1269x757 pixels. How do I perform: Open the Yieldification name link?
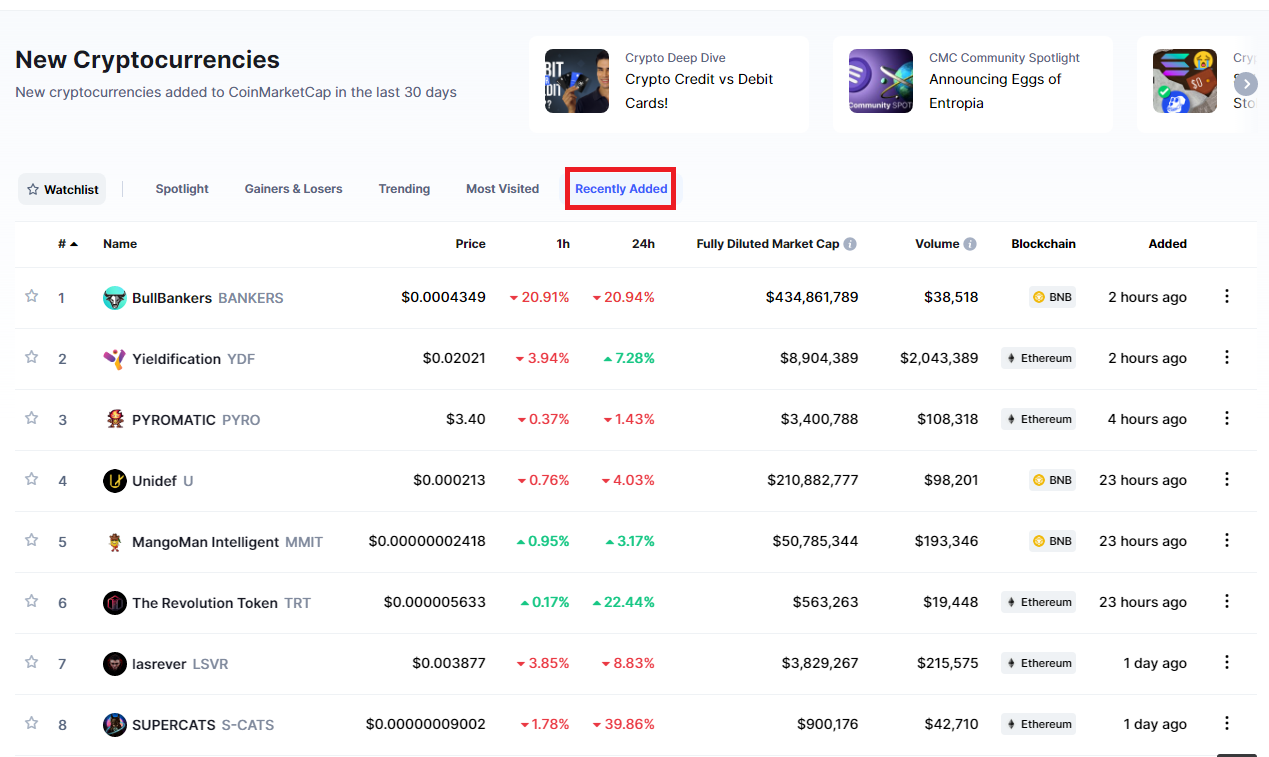coord(176,359)
